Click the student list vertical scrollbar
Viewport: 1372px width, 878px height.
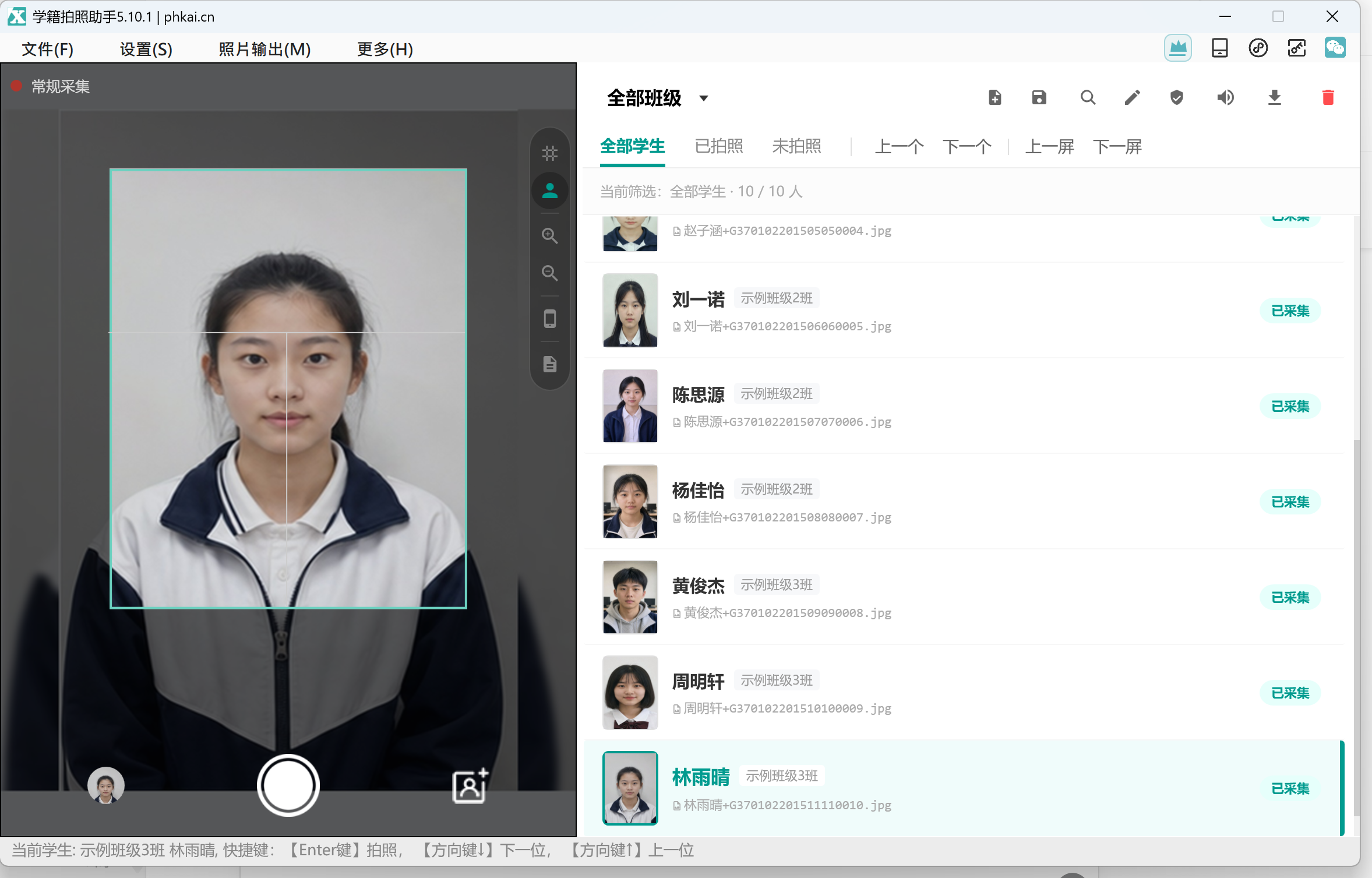point(1356,627)
